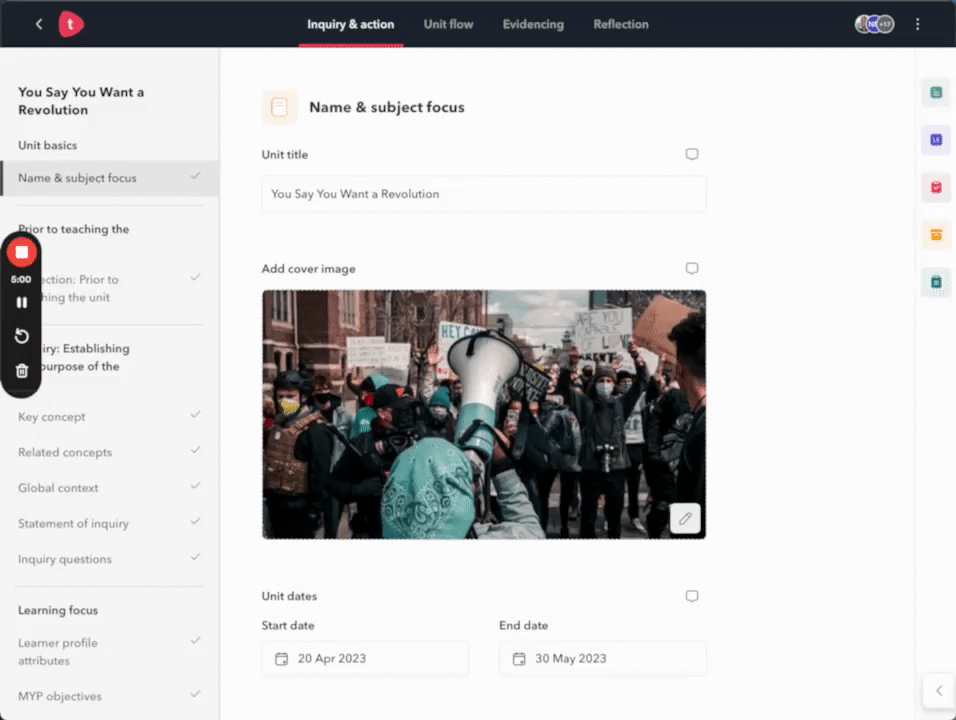This screenshot has height=720, width=956.
Task: Go to the Reflection tab
Action: click(621, 24)
